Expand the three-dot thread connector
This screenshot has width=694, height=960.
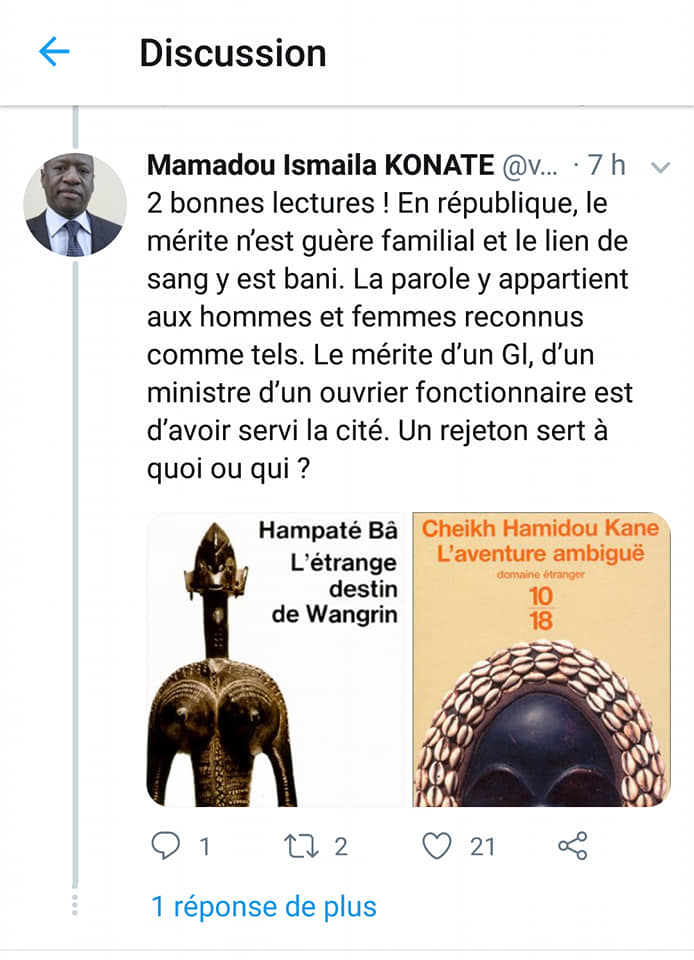(75, 905)
